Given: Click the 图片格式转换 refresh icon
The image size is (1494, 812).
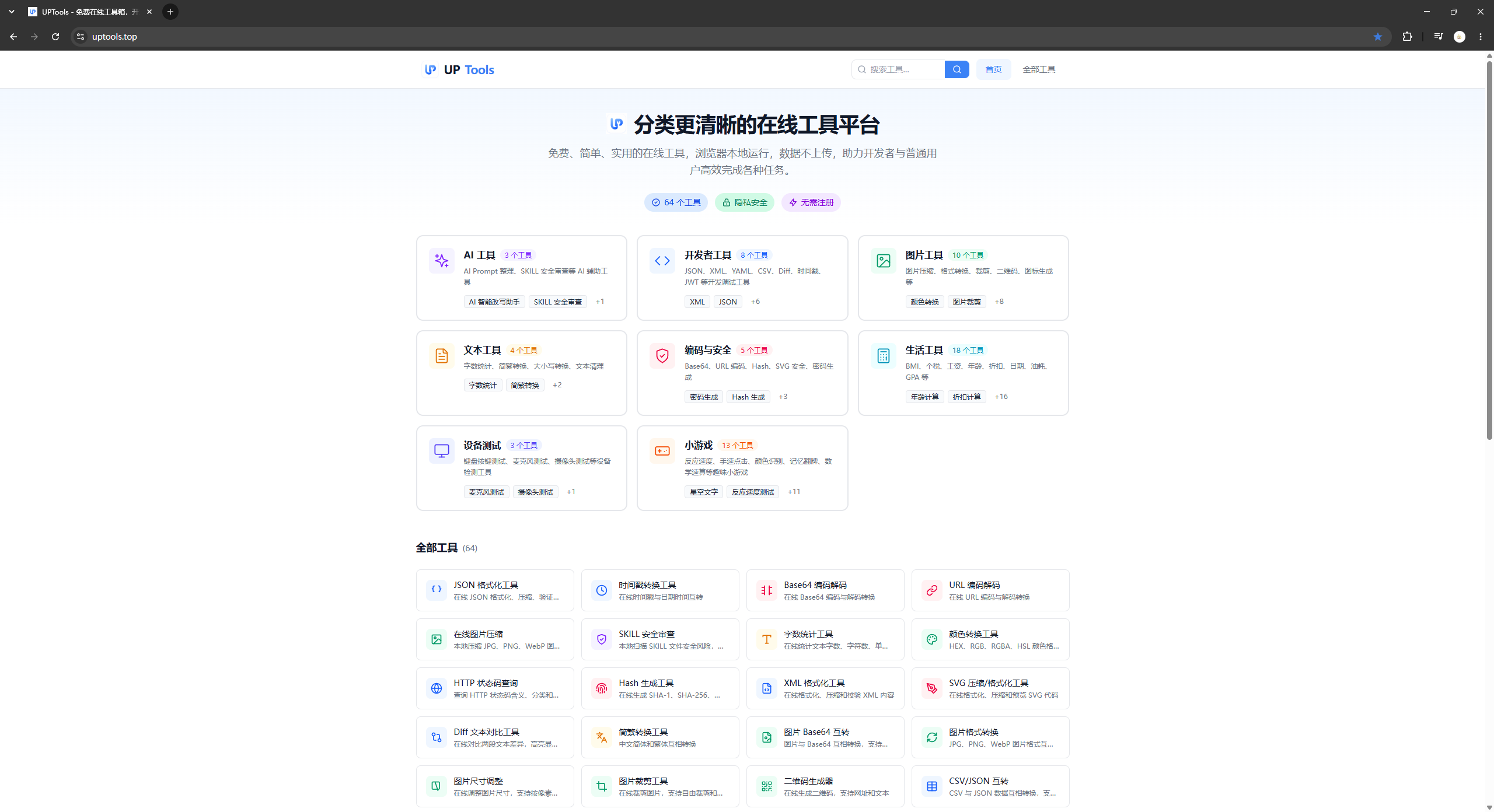Looking at the screenshot, I should pyautogui.click(x=931, y=737).
